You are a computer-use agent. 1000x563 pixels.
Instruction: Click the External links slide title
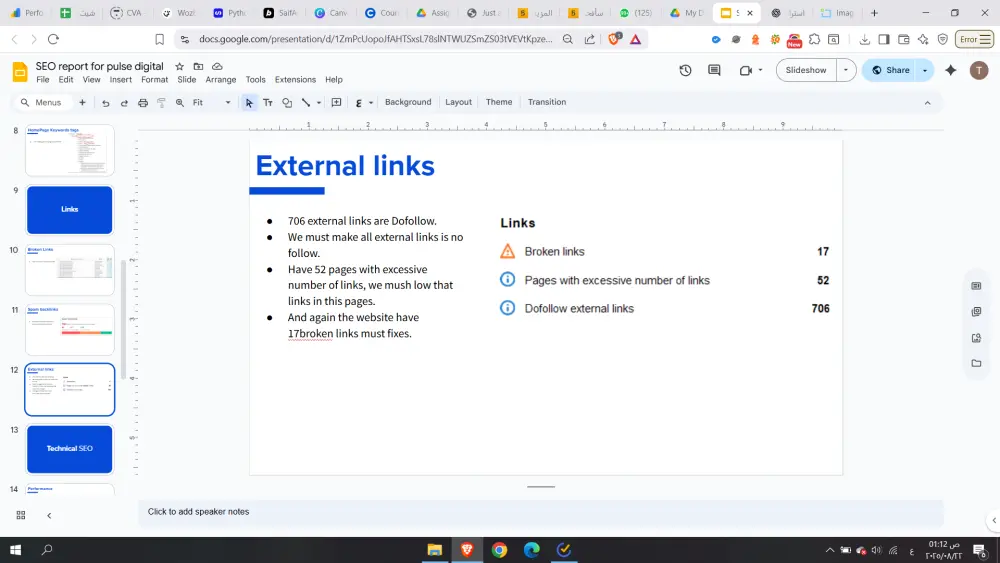click(x=345, y=166)
